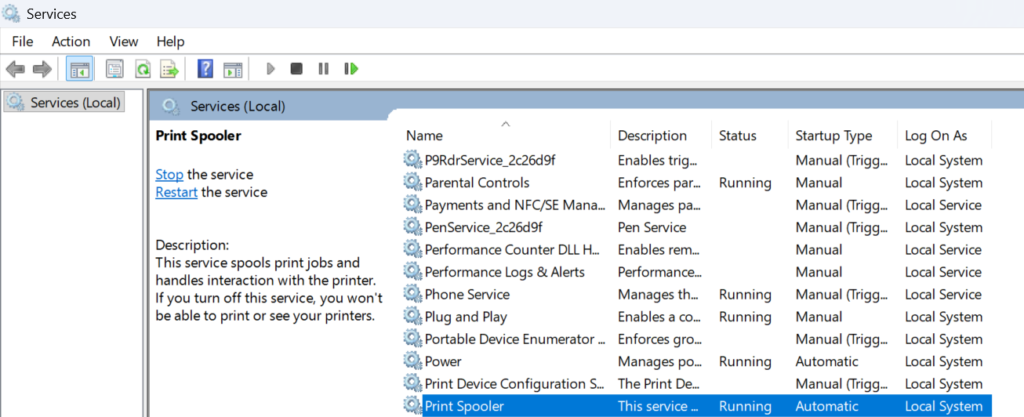This screenshot has height=417, width=1024.
Task: Click the Stop Service square icon
Action: click(296, 69)
